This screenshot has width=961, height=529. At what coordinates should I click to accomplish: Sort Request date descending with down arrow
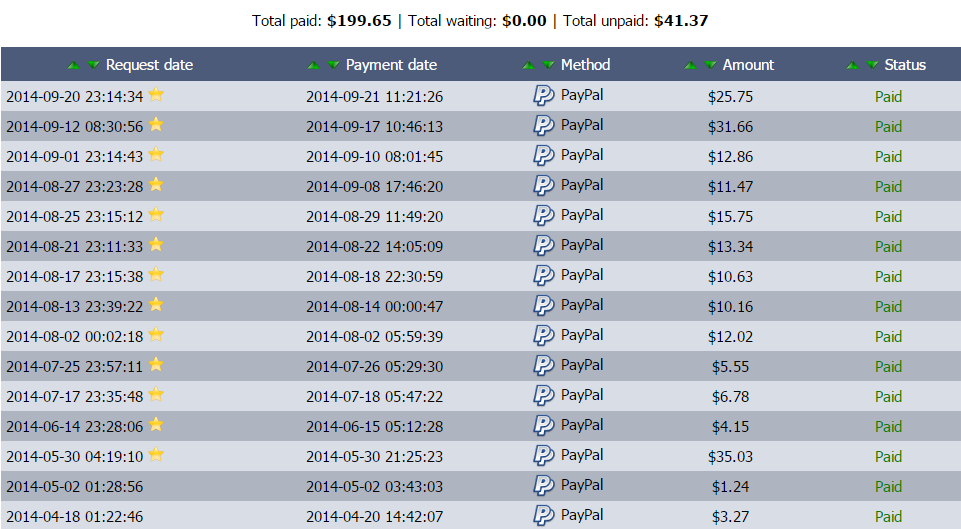coord(93,65)
